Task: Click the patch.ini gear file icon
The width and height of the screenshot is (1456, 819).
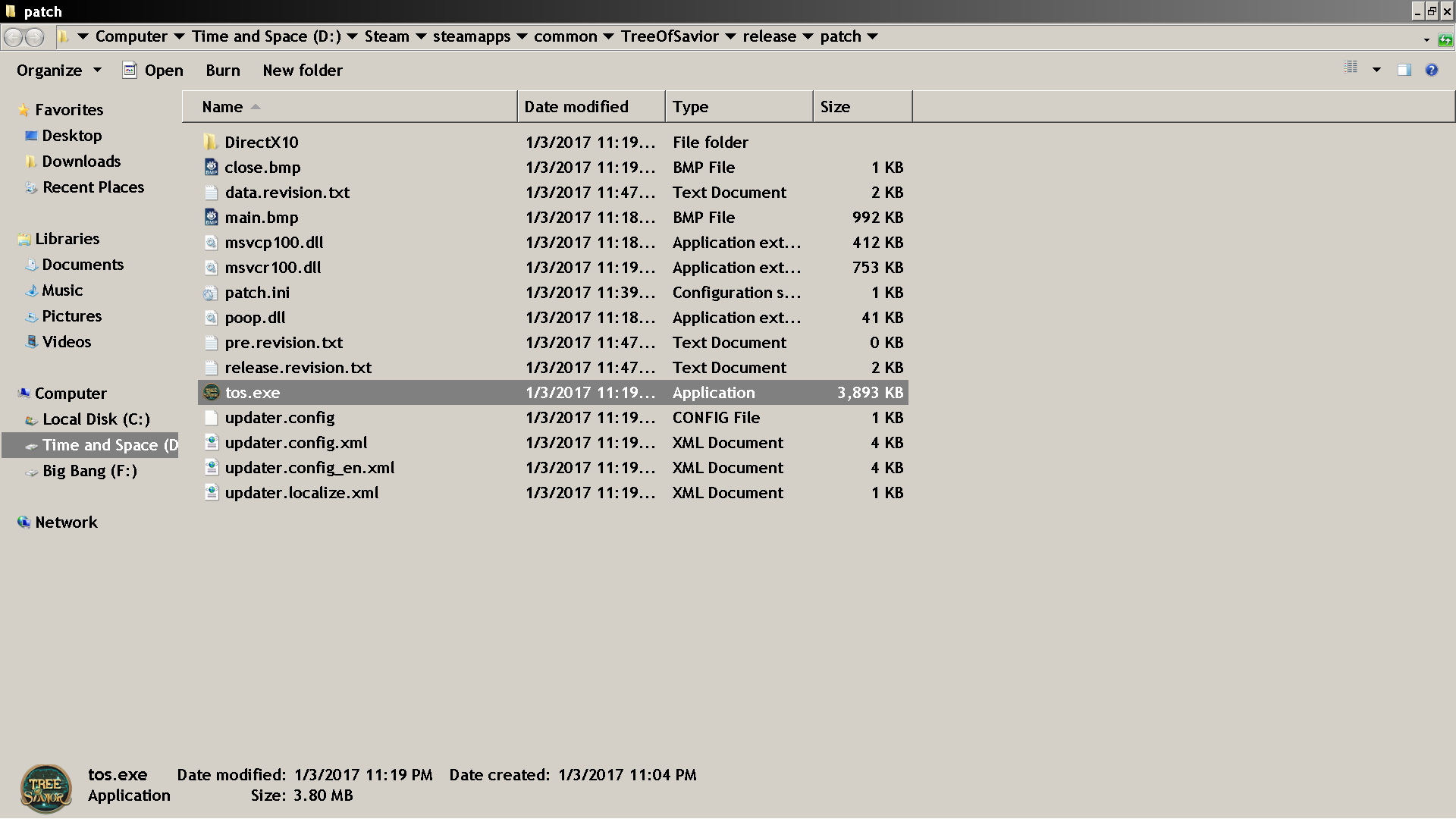Action: tap(211, 293)
